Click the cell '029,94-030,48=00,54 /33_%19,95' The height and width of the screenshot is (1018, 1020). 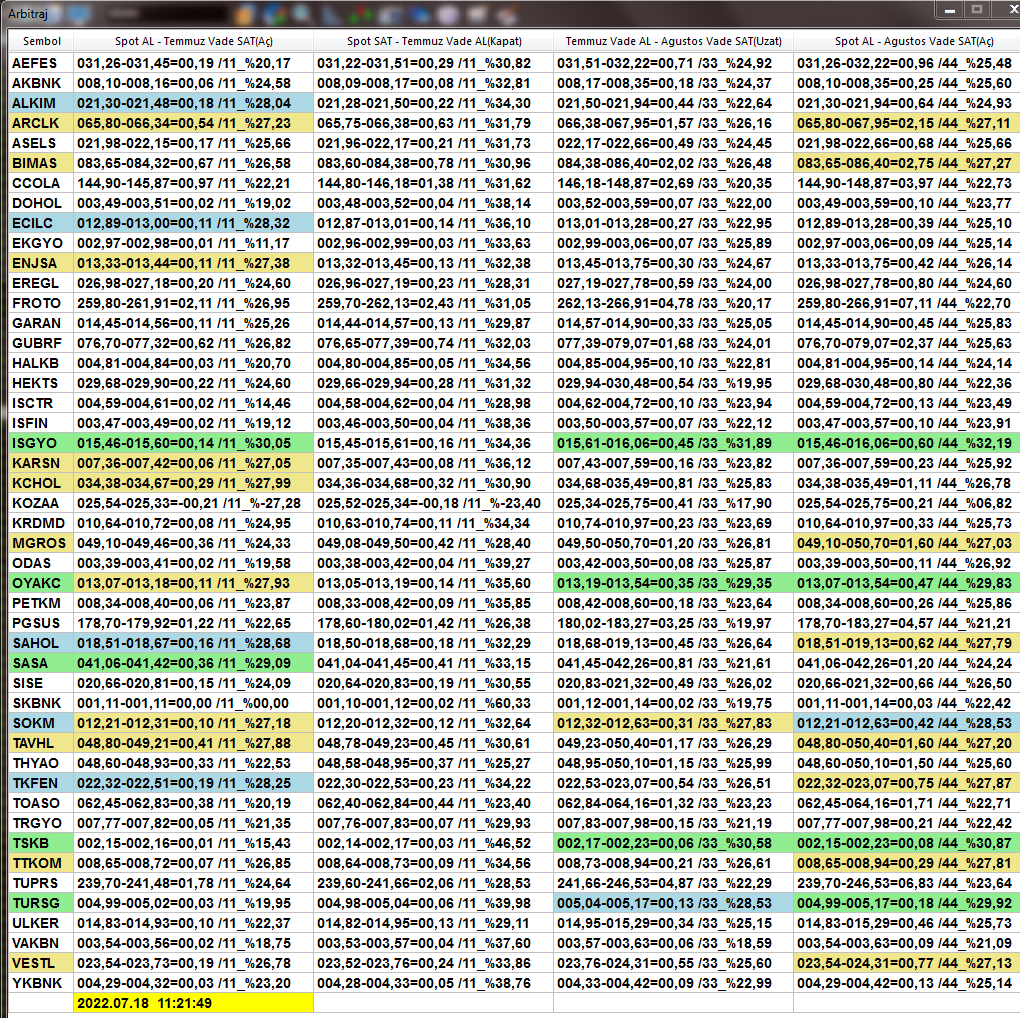pos(673,384)
